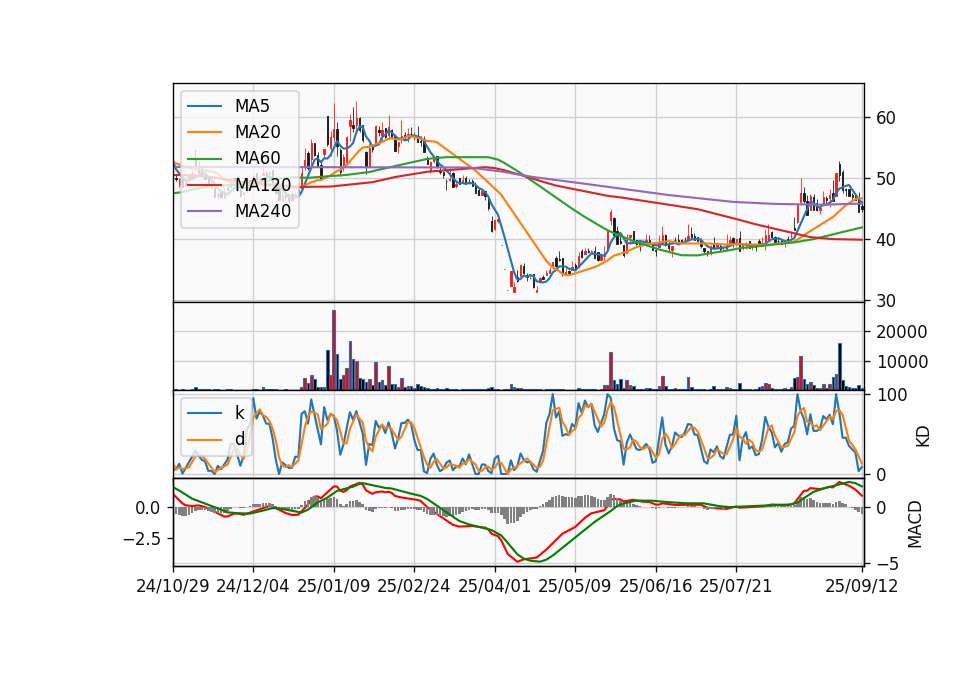Click the MACD left axis value −2.5
This screenshot has height=690, width=960.
pos(143,539)
